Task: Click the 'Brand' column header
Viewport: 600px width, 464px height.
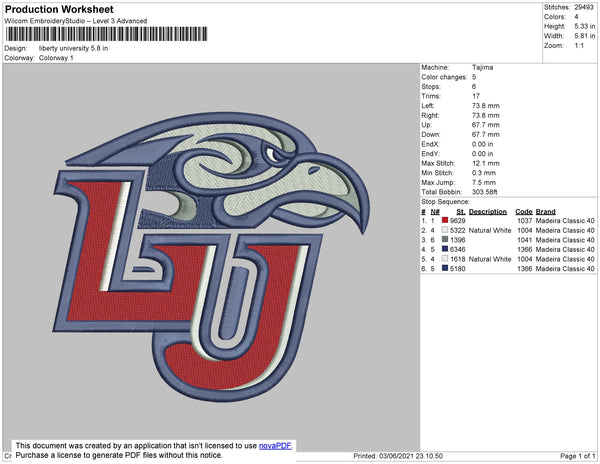Action: coord(546,212)
